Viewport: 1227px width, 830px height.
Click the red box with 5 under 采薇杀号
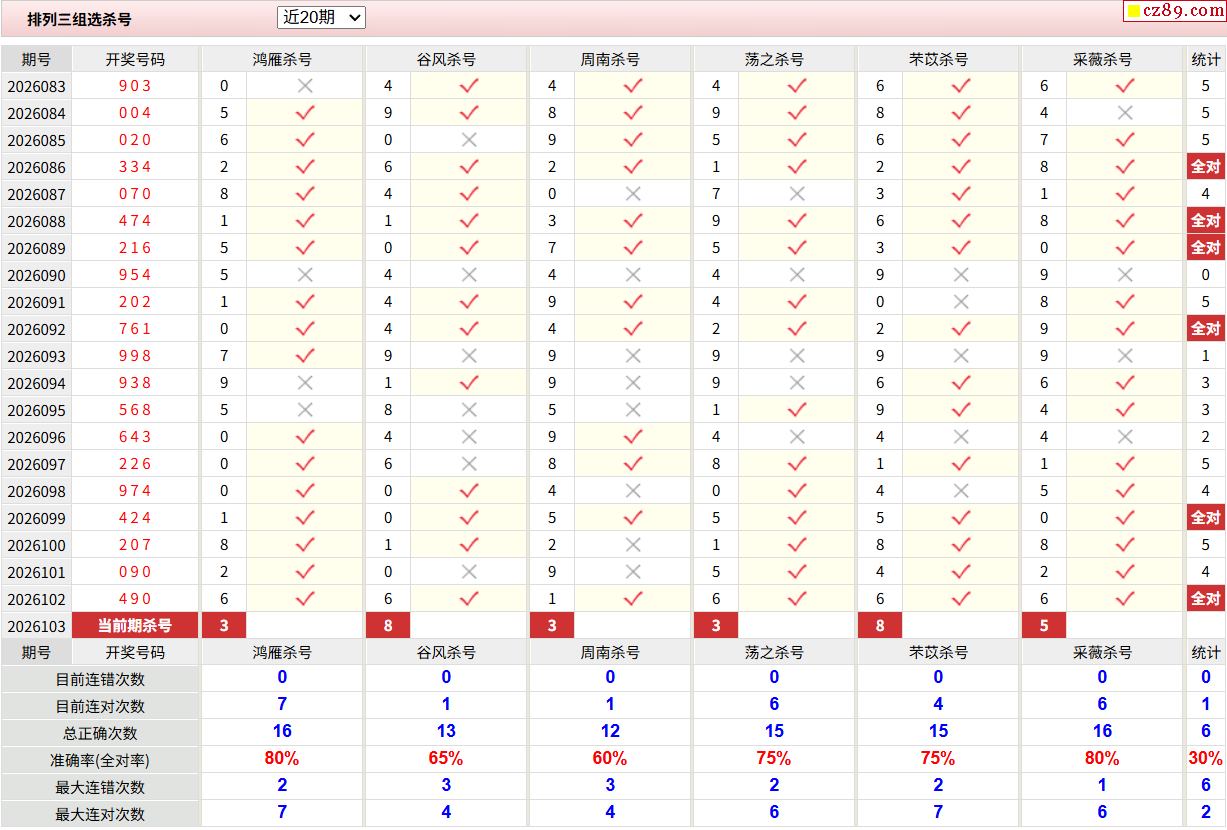[x=1044, y=626]
